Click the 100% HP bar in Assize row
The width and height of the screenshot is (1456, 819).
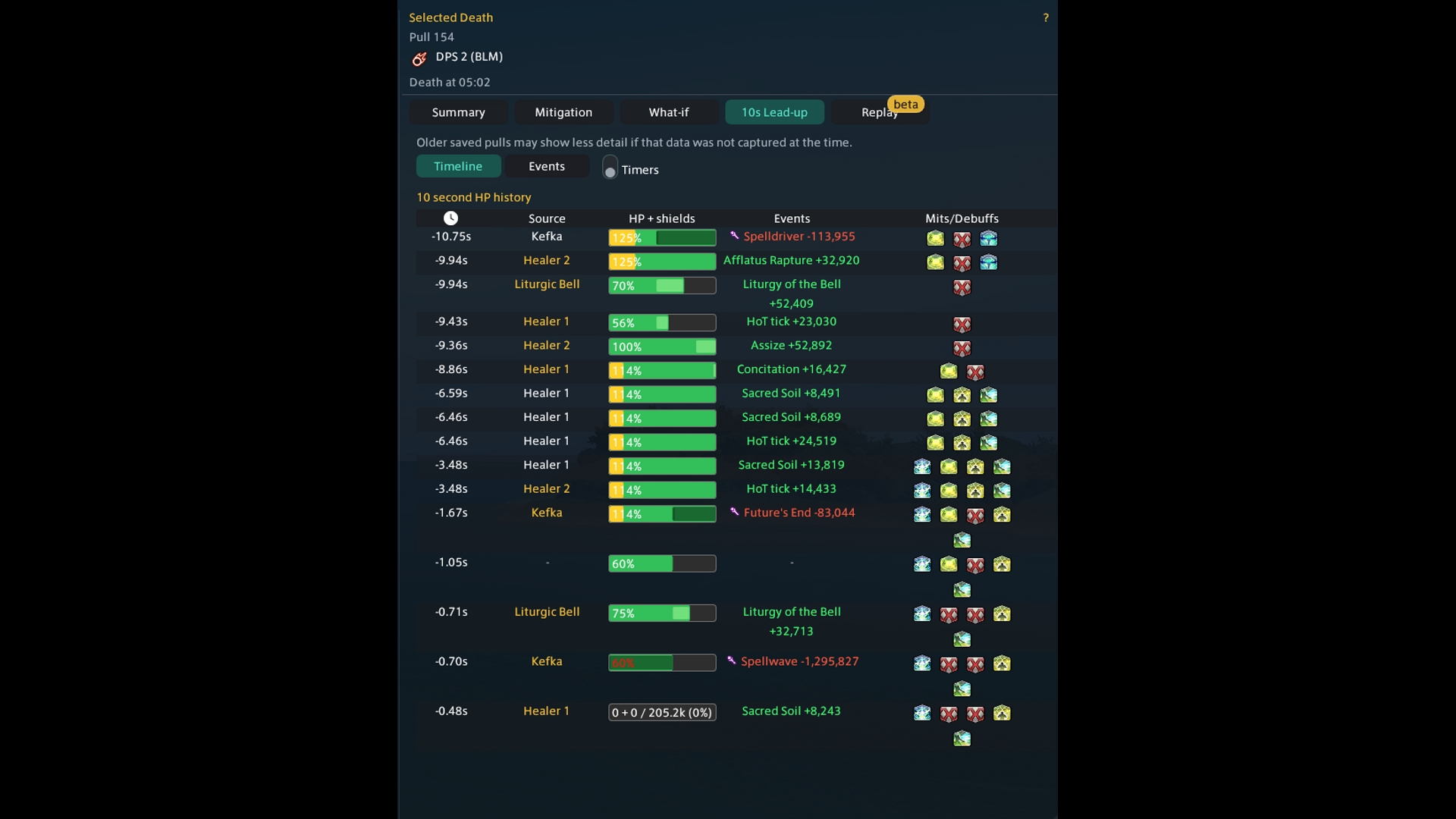(x=662, y=347)
